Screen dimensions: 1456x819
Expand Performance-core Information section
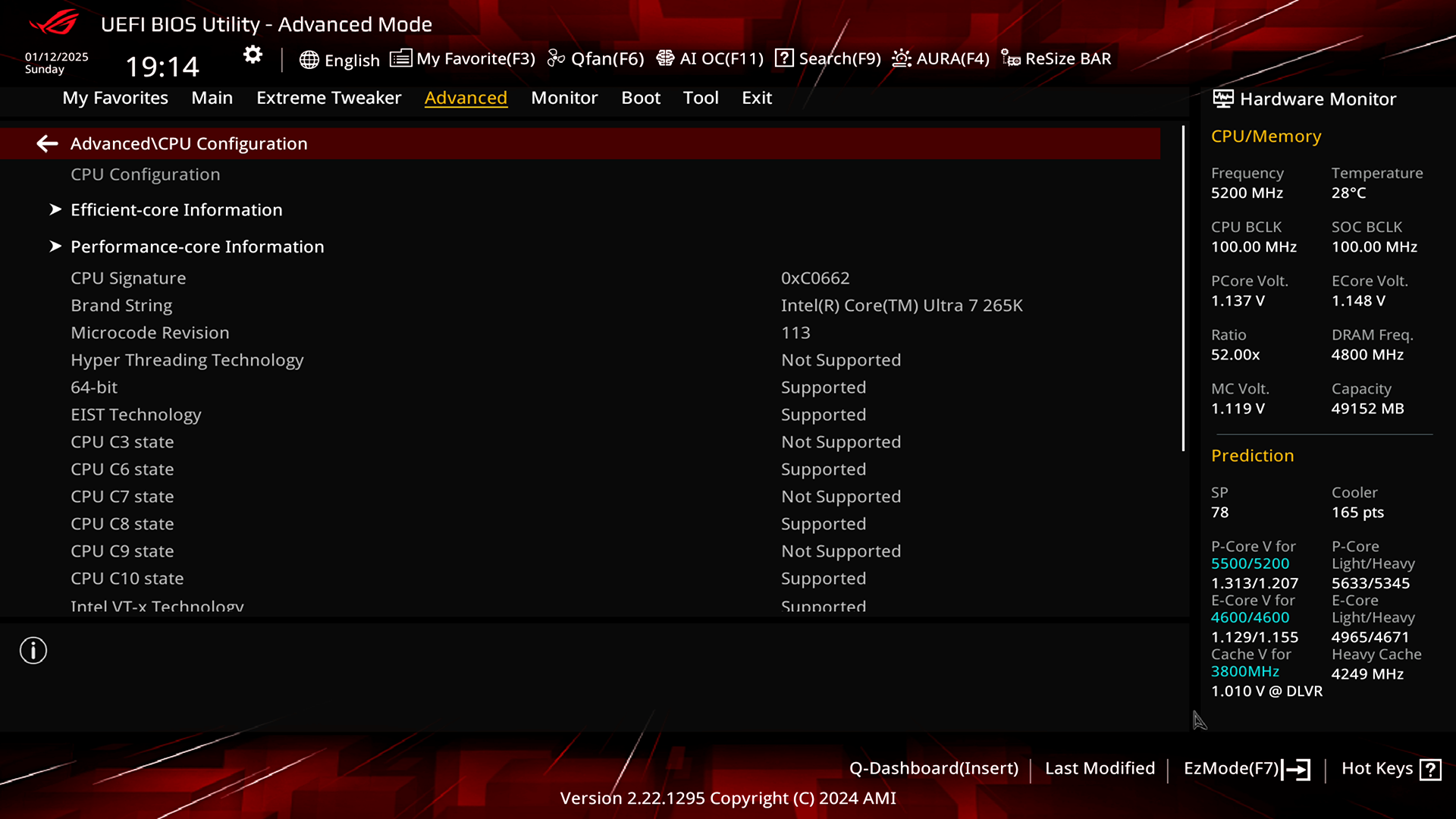pyautogui.click(x=197, y=246)
